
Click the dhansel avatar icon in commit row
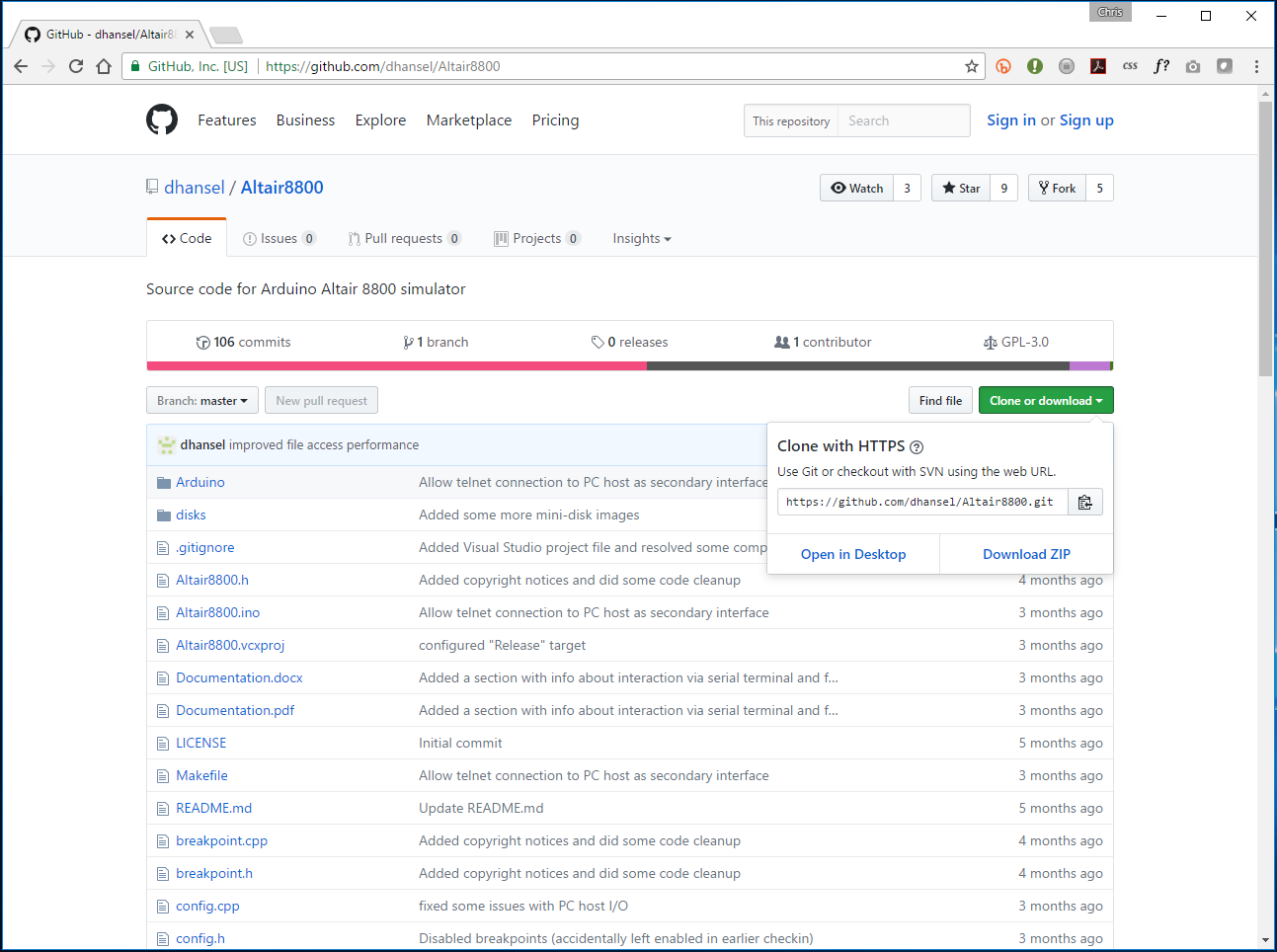coord(167,445)
